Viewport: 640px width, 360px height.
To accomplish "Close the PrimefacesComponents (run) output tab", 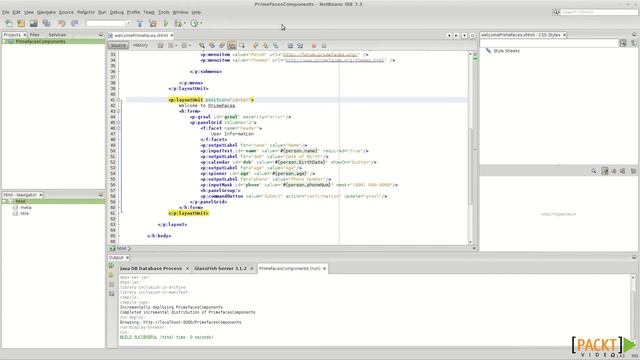I will [324, 269].
